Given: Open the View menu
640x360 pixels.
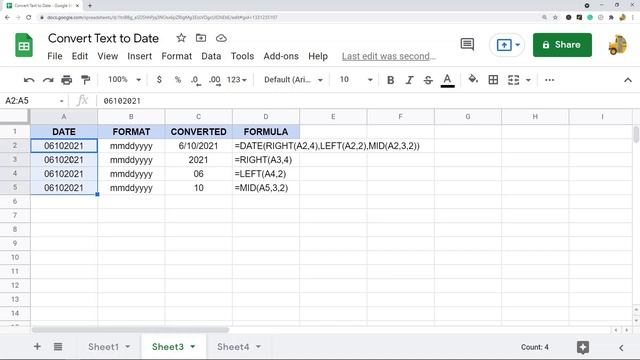Looking at the screenshot, I should pos(108,56).
